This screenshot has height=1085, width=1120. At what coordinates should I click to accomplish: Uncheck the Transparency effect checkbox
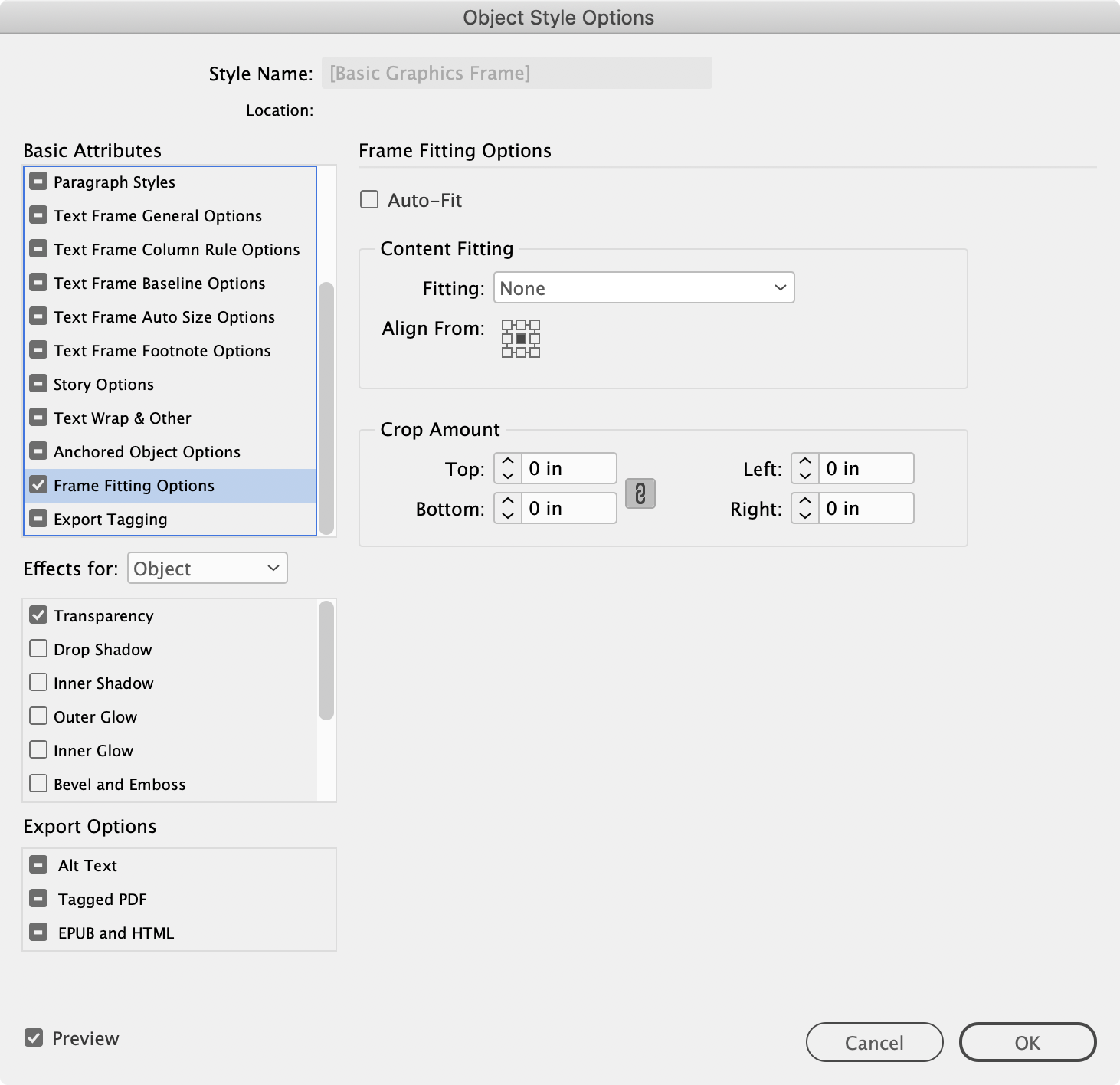pos(38,615)
